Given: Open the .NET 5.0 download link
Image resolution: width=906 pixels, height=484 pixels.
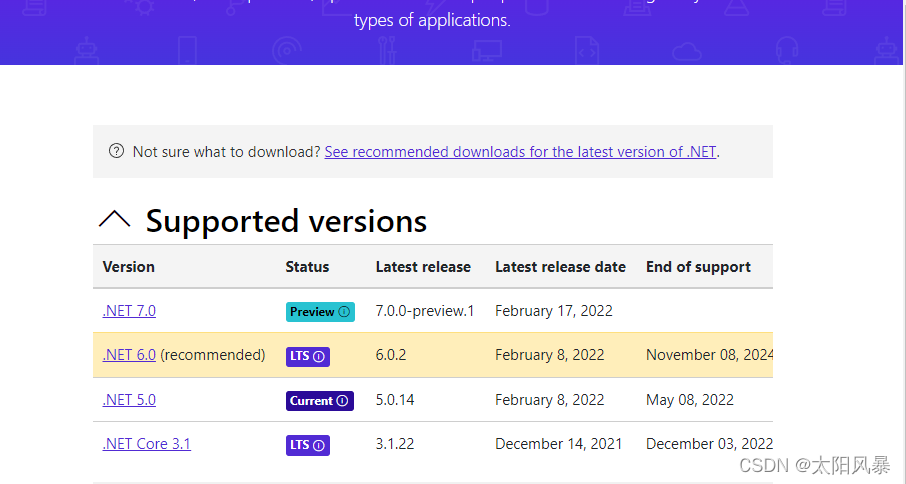Looking at the screenshot, I should coord(129,400).
